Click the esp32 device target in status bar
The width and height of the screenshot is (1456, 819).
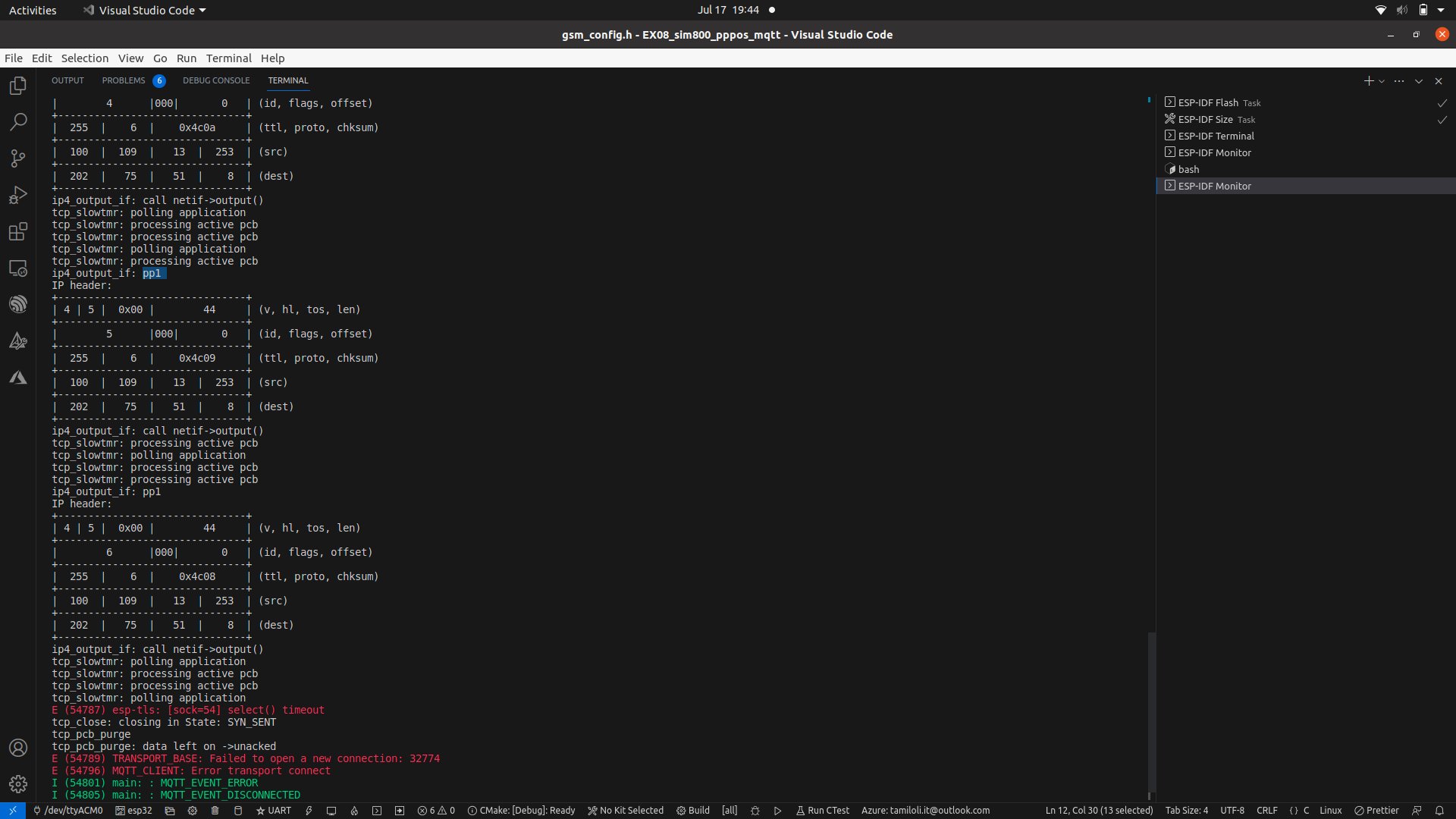[x=134, y=810]
